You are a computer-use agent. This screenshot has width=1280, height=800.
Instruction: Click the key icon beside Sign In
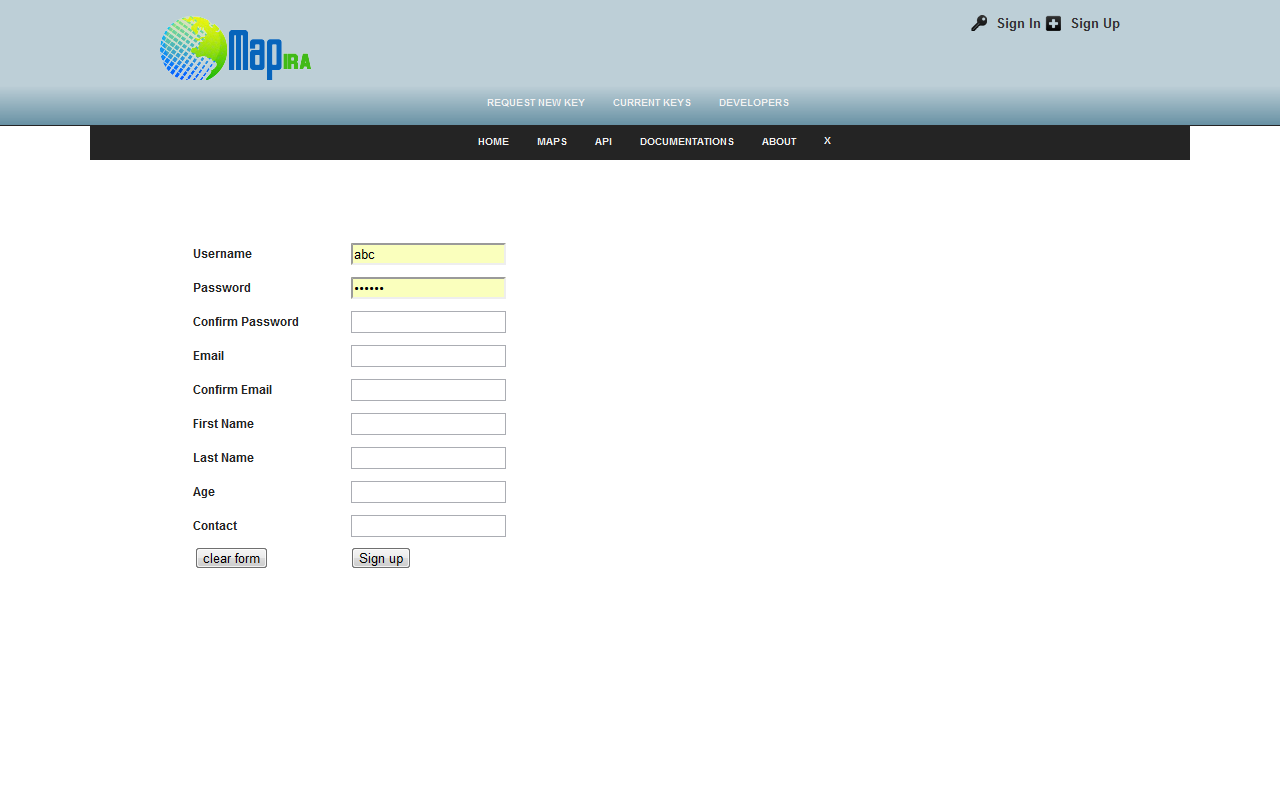point(977,22)
